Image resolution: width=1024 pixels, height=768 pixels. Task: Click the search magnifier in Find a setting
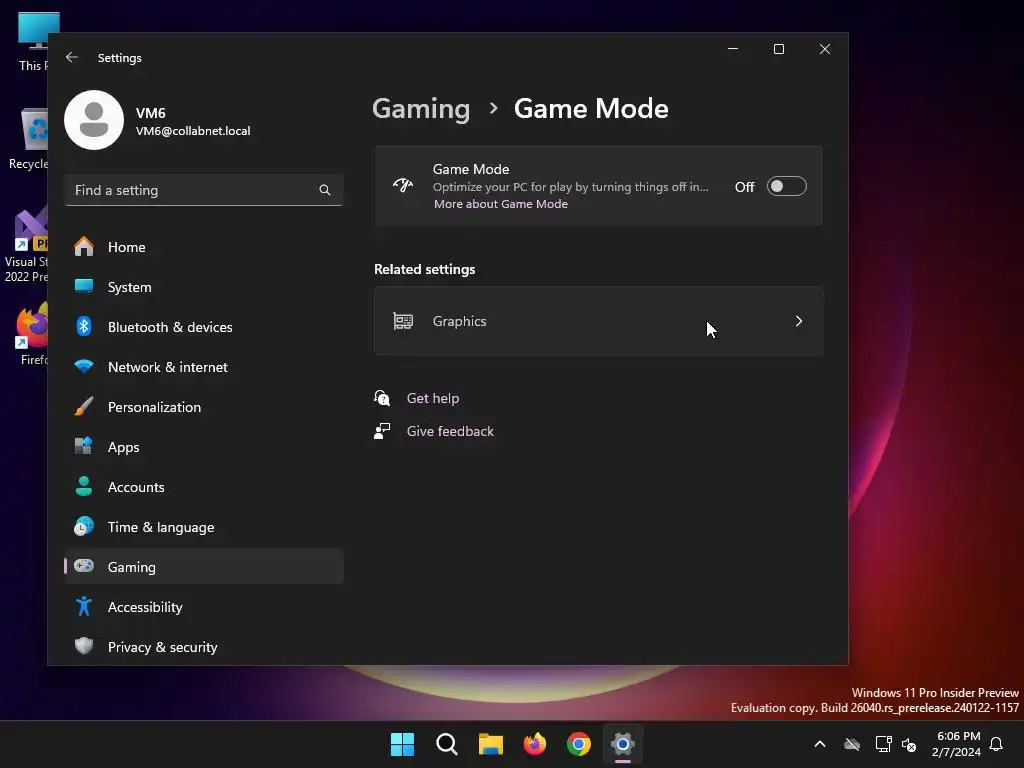[325, 190]
